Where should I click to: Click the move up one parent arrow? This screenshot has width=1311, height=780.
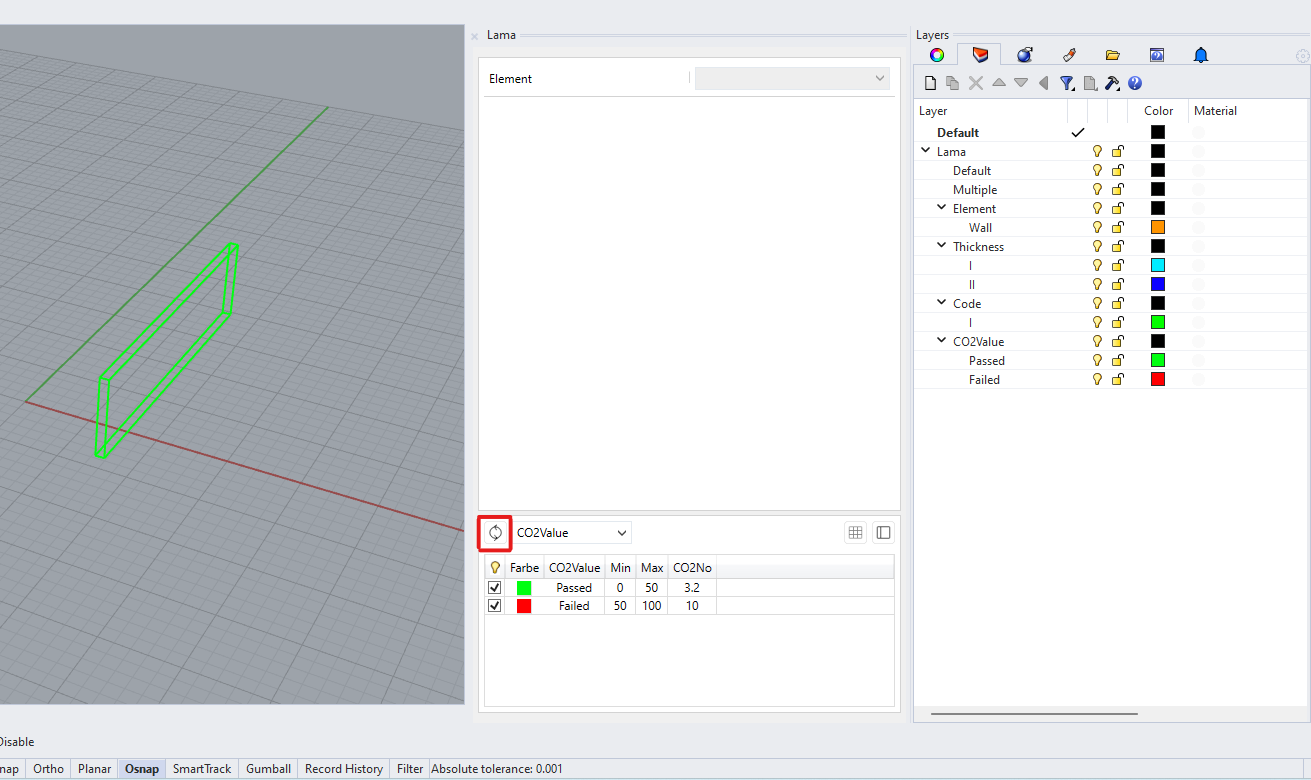pos(1043,83)
